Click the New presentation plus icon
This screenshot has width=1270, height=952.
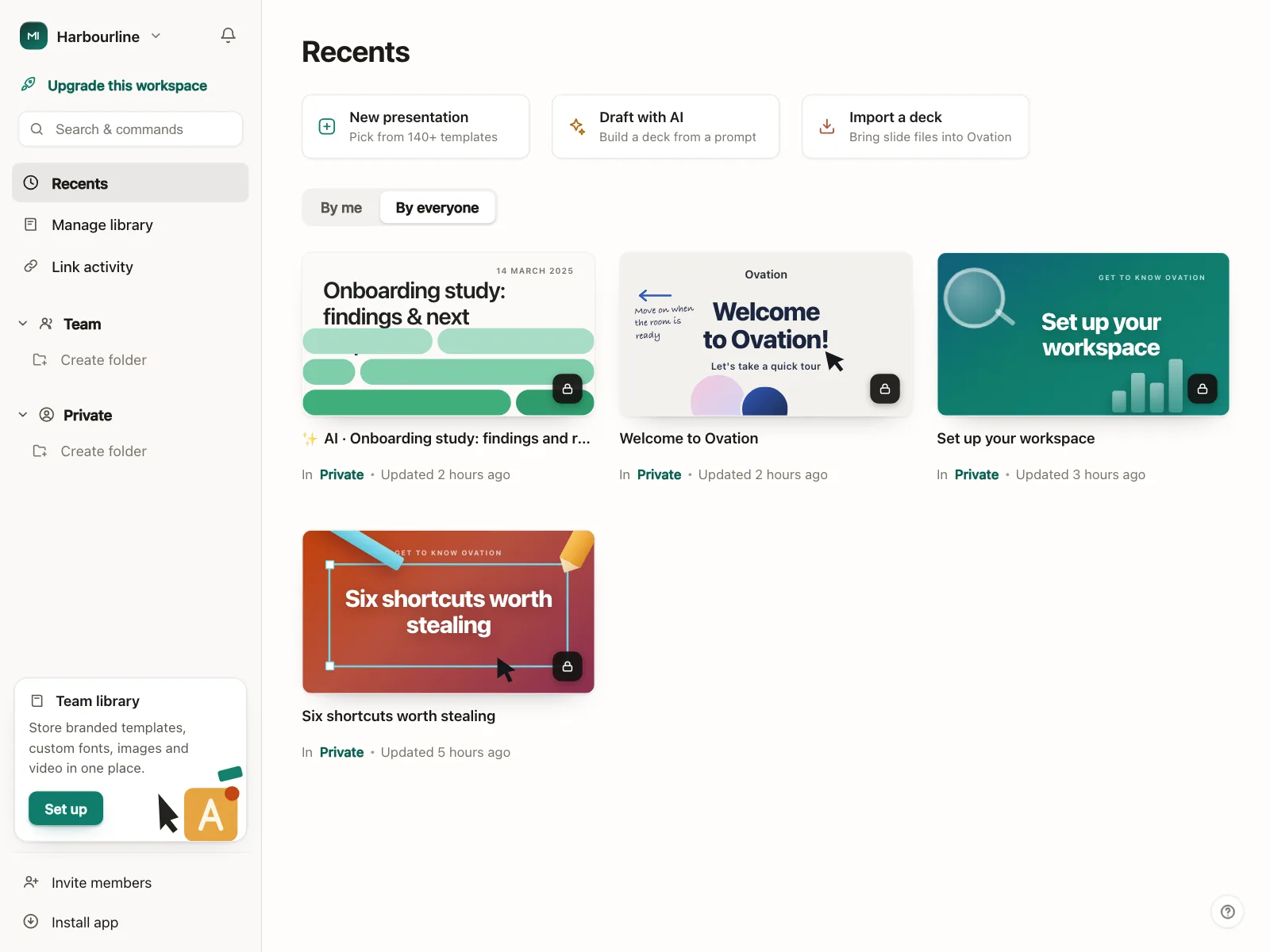point(327,127)
